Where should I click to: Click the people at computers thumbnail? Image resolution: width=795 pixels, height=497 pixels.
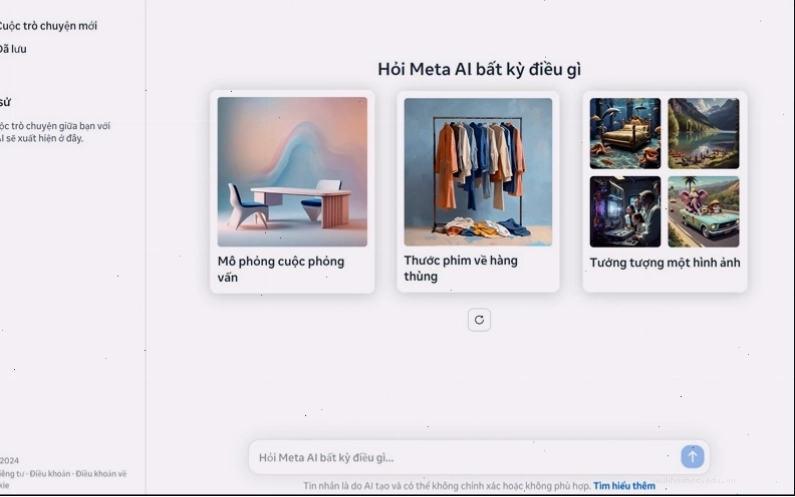point(625,211)
